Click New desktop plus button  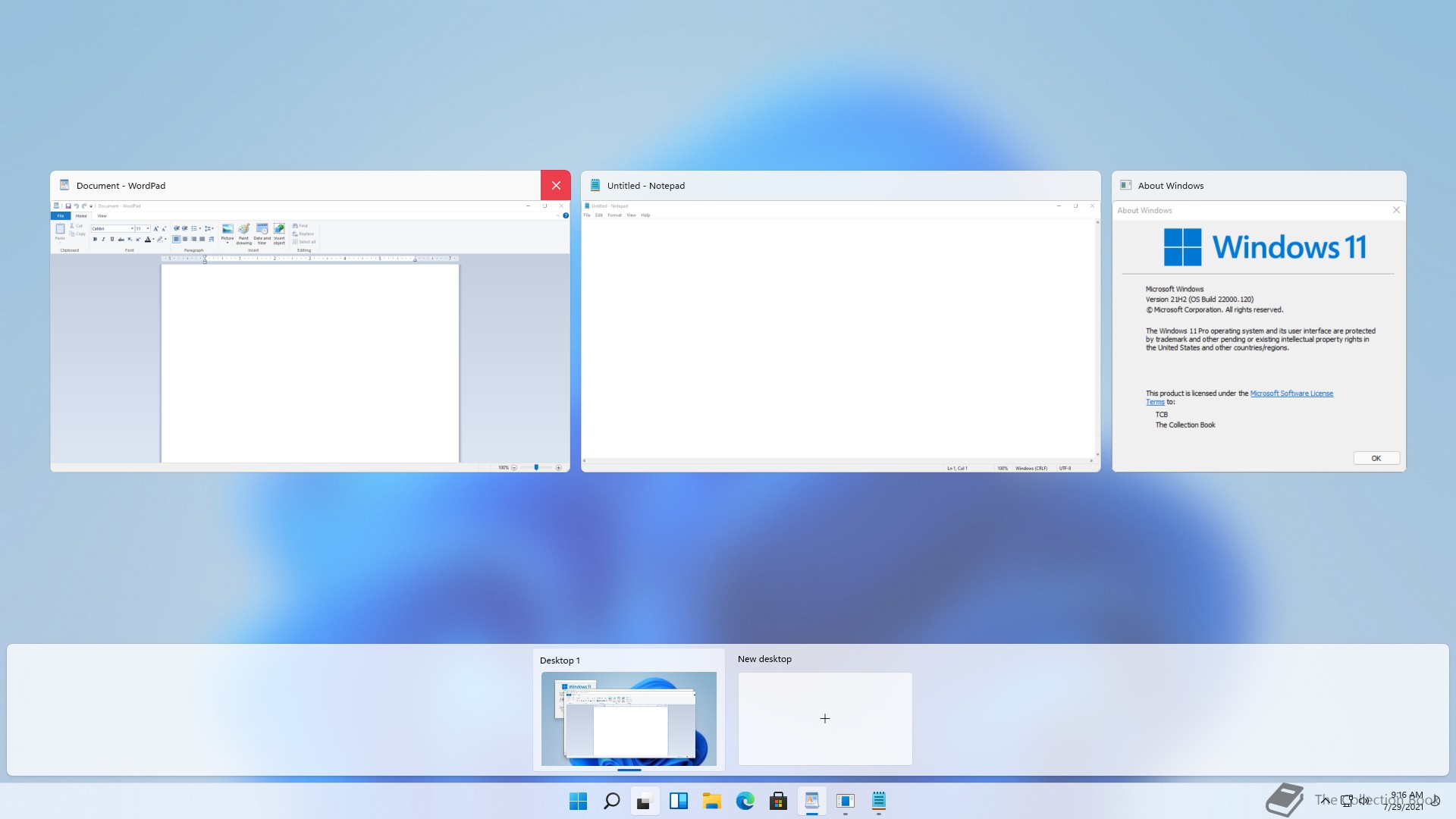pyautogui.click(x=825, y=718)
